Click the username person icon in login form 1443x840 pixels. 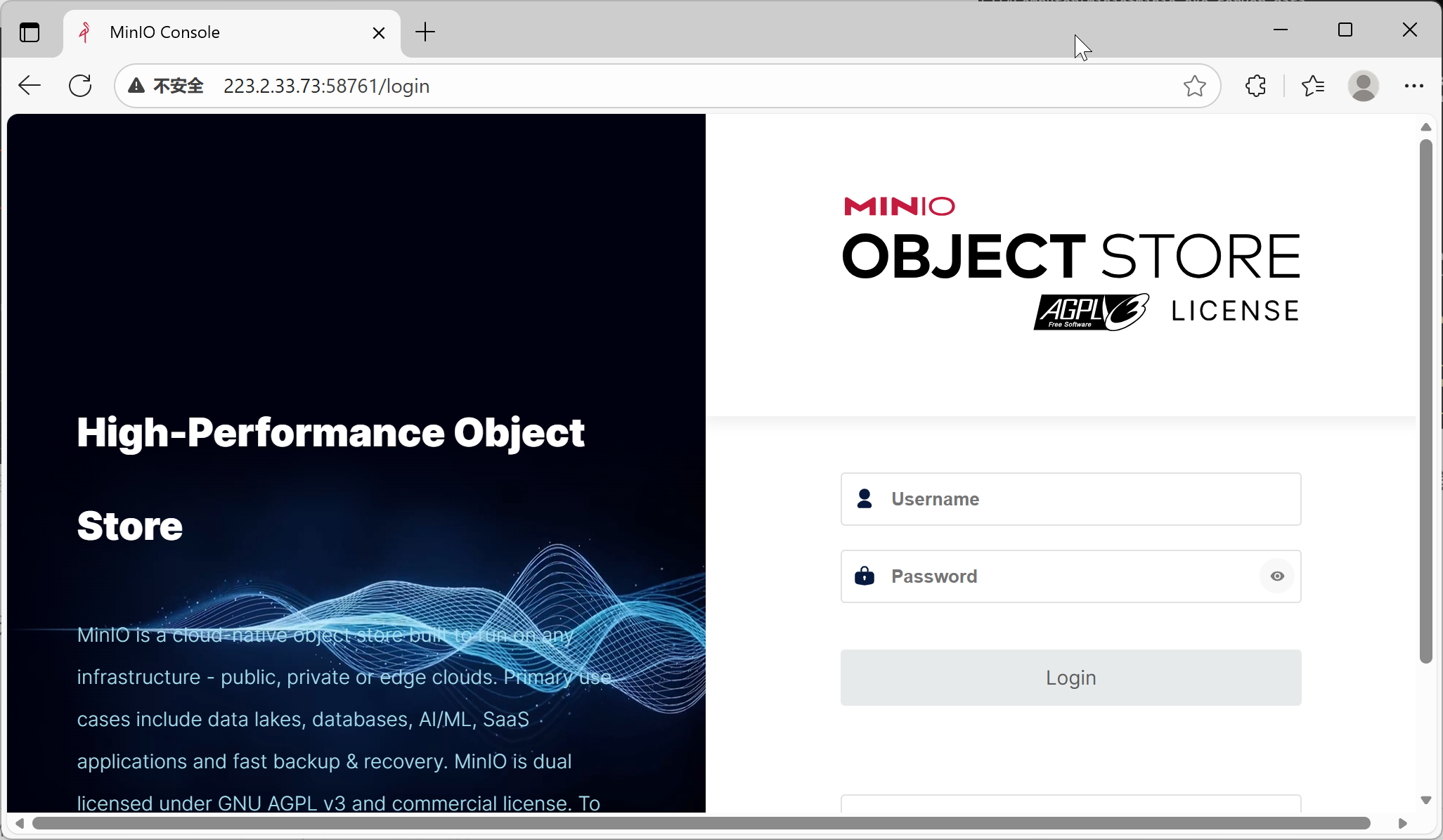coord(864,499)
